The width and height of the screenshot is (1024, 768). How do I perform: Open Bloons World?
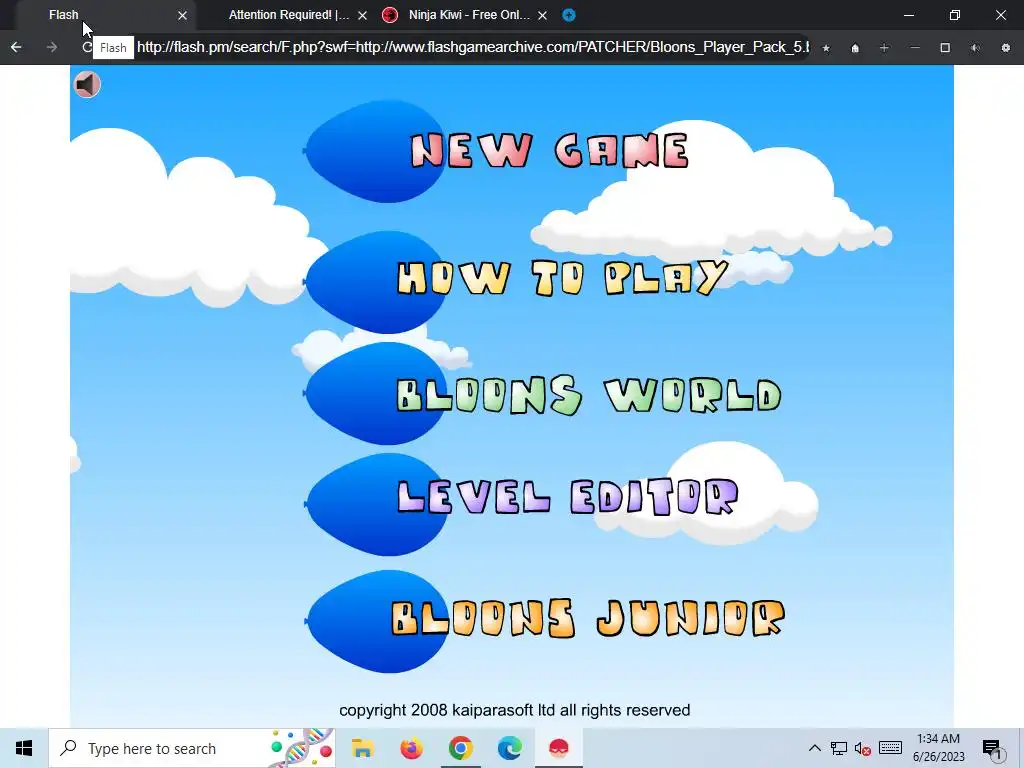pyautogui.click(x=588, y=395)
